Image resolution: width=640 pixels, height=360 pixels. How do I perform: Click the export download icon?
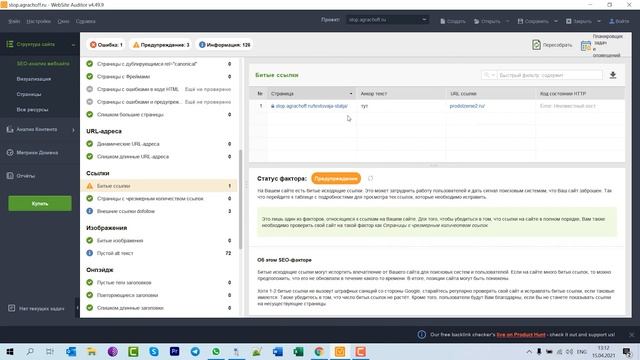coord(613,75)
